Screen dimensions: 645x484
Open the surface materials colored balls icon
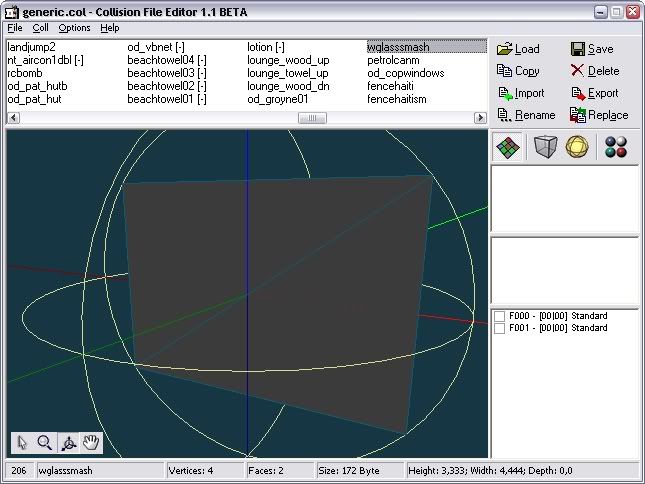click(615, 147)
